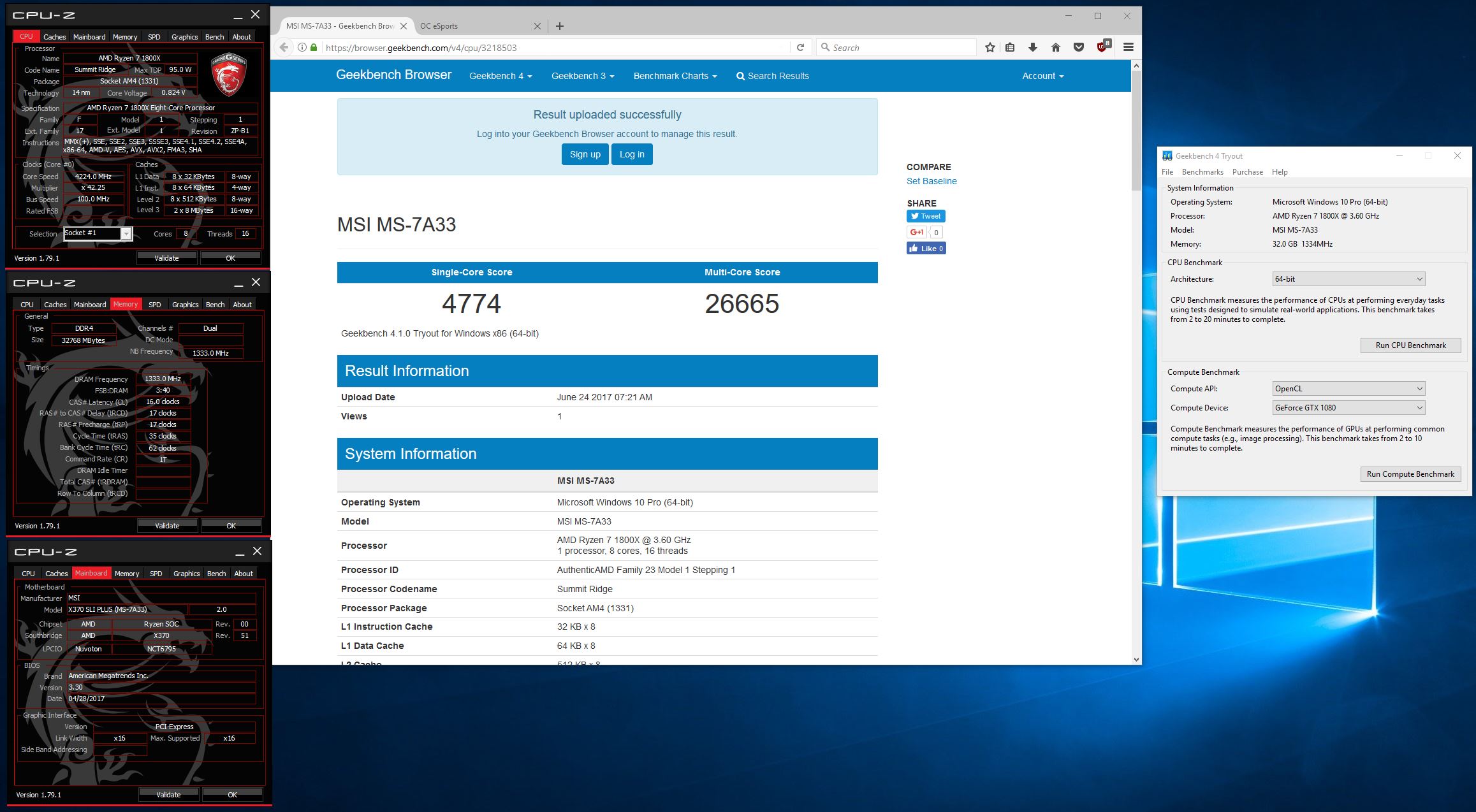Click the Google +1 share button
Viewport: 1476px width, 812px height.
pos(916,232)
